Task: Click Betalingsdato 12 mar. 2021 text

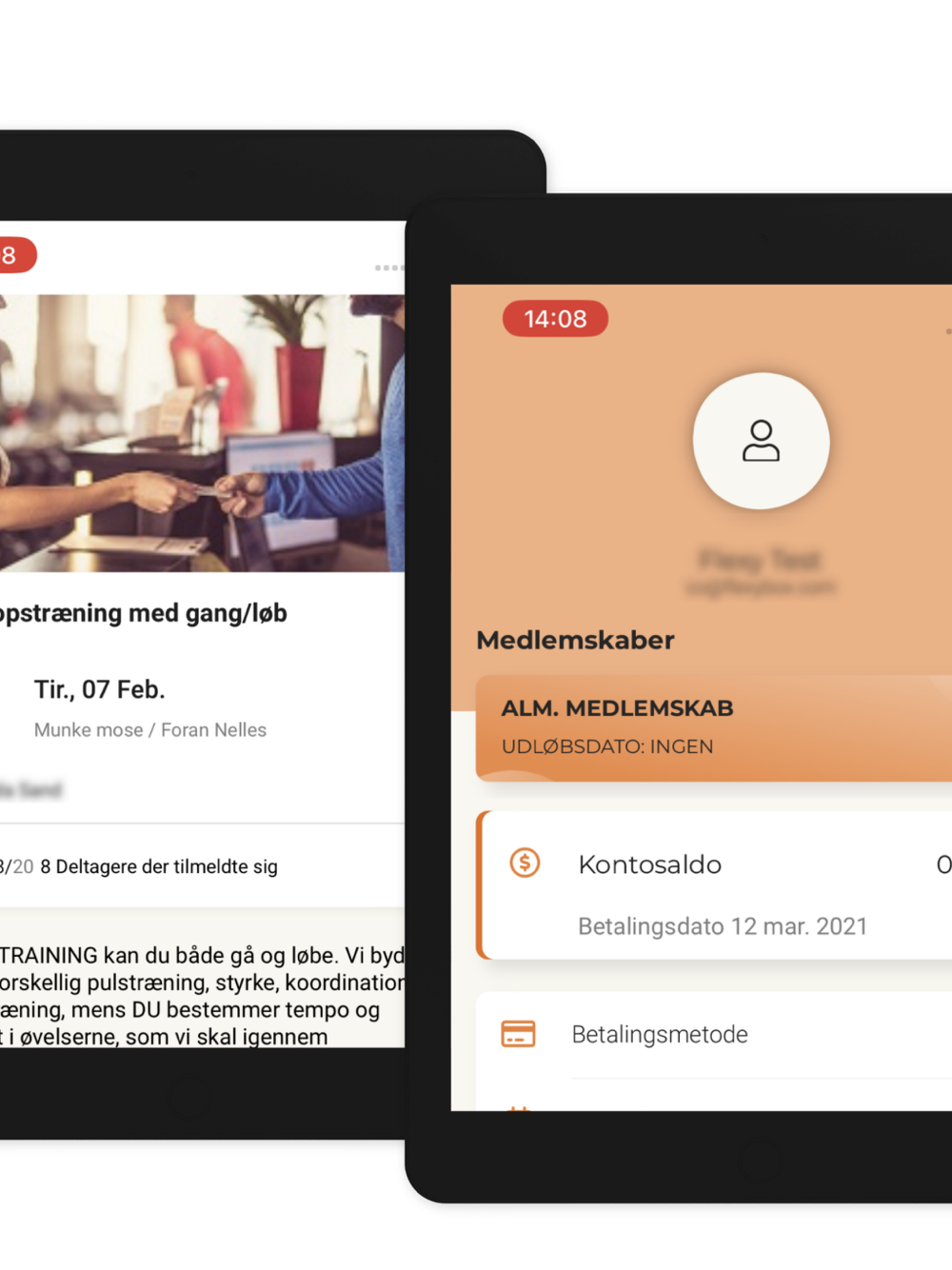Action: 723,926
